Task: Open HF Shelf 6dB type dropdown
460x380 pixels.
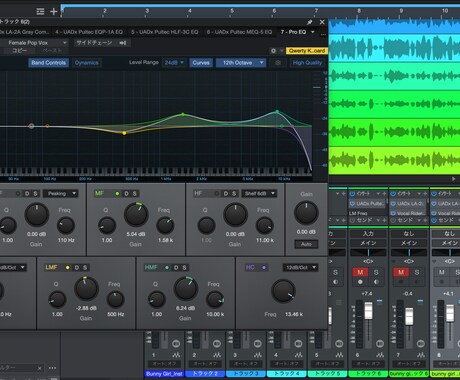Action: click(259, 193)
